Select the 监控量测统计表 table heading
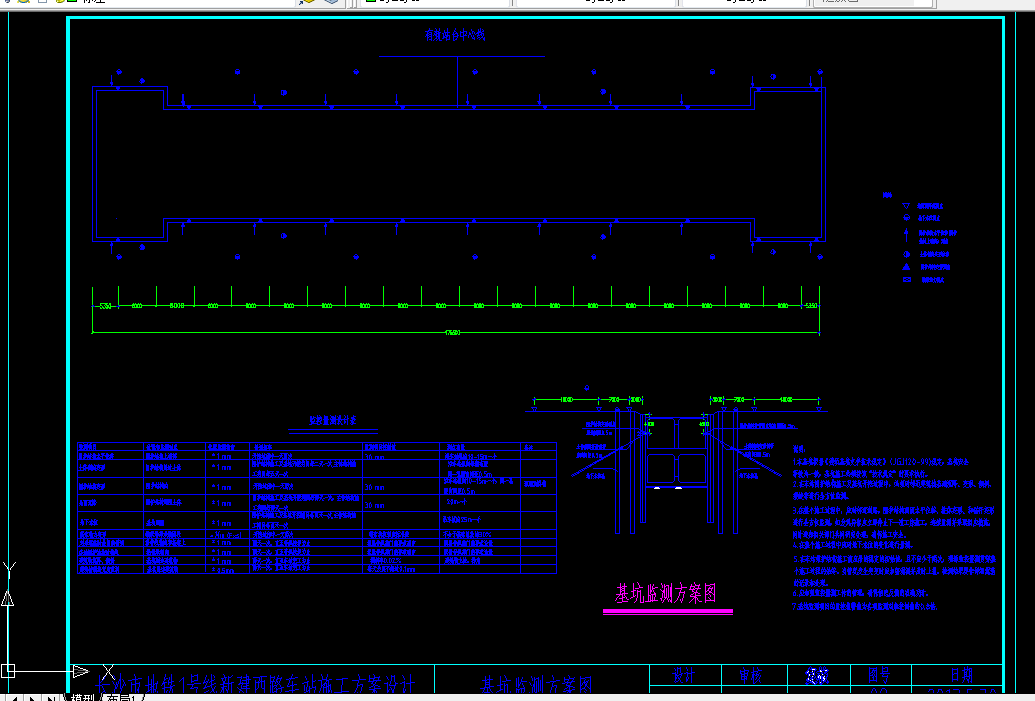 (333, 420)
